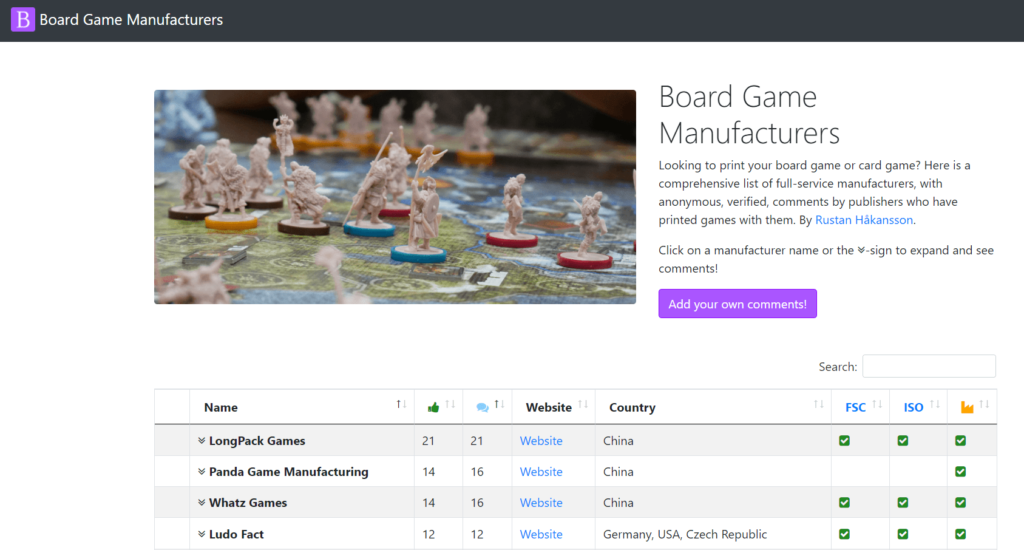Open the Board Game Manufacturers navbar title
Image resolution: width=1024 pixels, height=550 pixels.
click(131, 20)
